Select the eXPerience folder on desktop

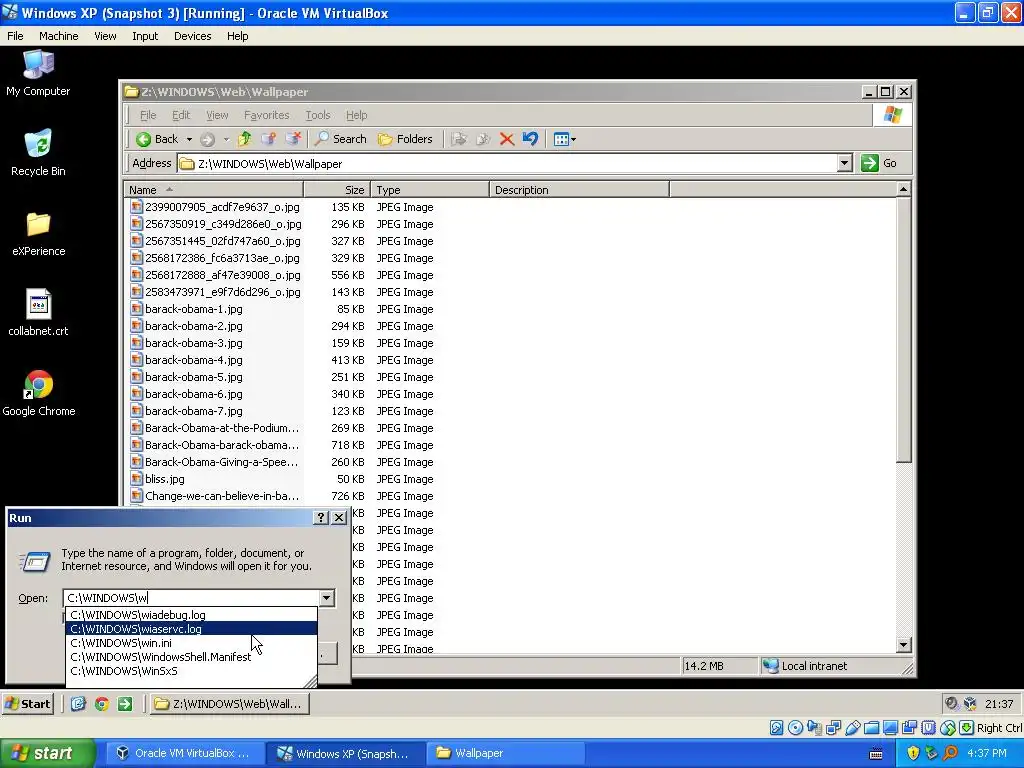38,234
